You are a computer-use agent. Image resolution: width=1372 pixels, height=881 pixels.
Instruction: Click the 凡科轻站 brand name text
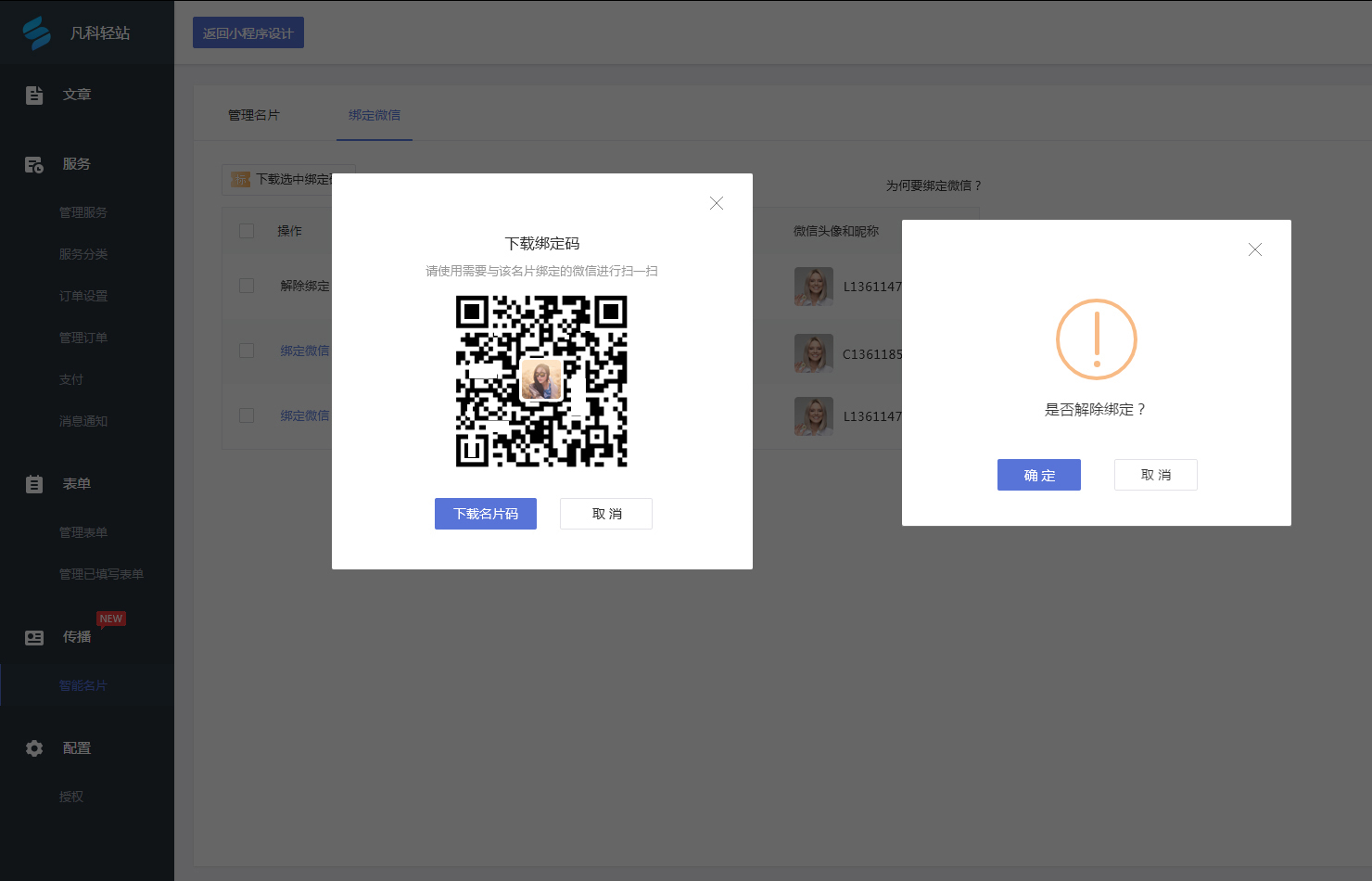click(x=100, y=33)
